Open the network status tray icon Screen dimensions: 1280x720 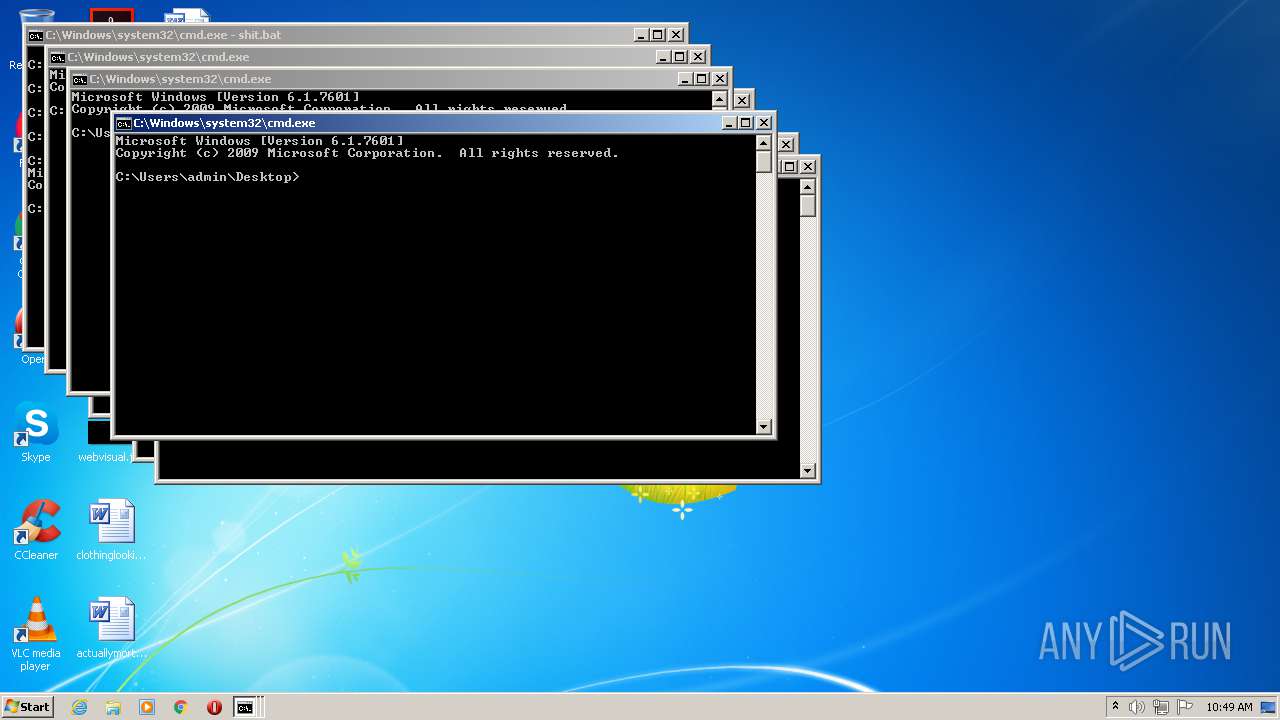(x=1161, y=707)
